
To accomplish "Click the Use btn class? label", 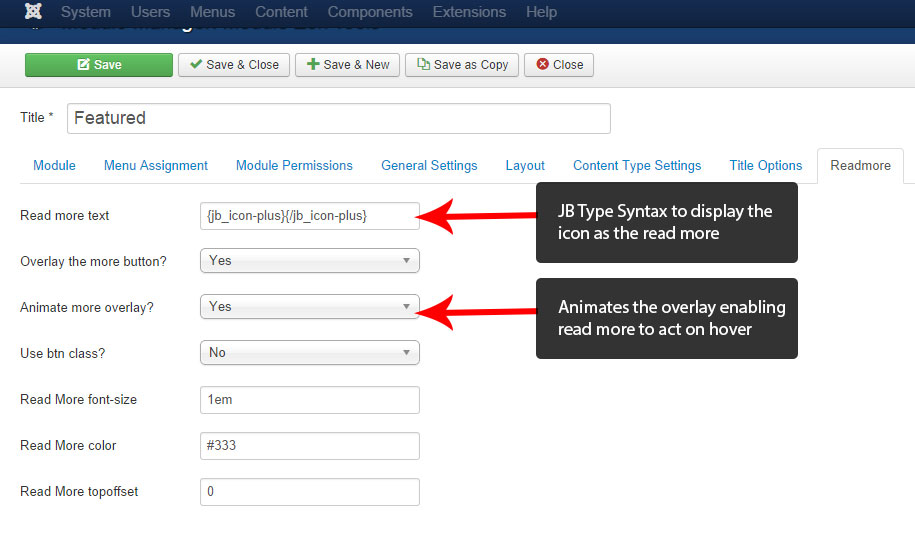I will coord(62,353).
